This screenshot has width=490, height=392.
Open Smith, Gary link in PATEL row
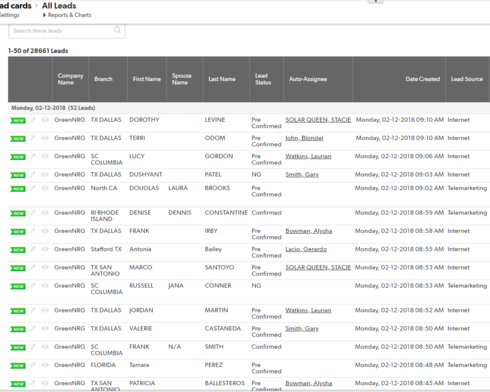pyautogui.click(x=302, y=175)
